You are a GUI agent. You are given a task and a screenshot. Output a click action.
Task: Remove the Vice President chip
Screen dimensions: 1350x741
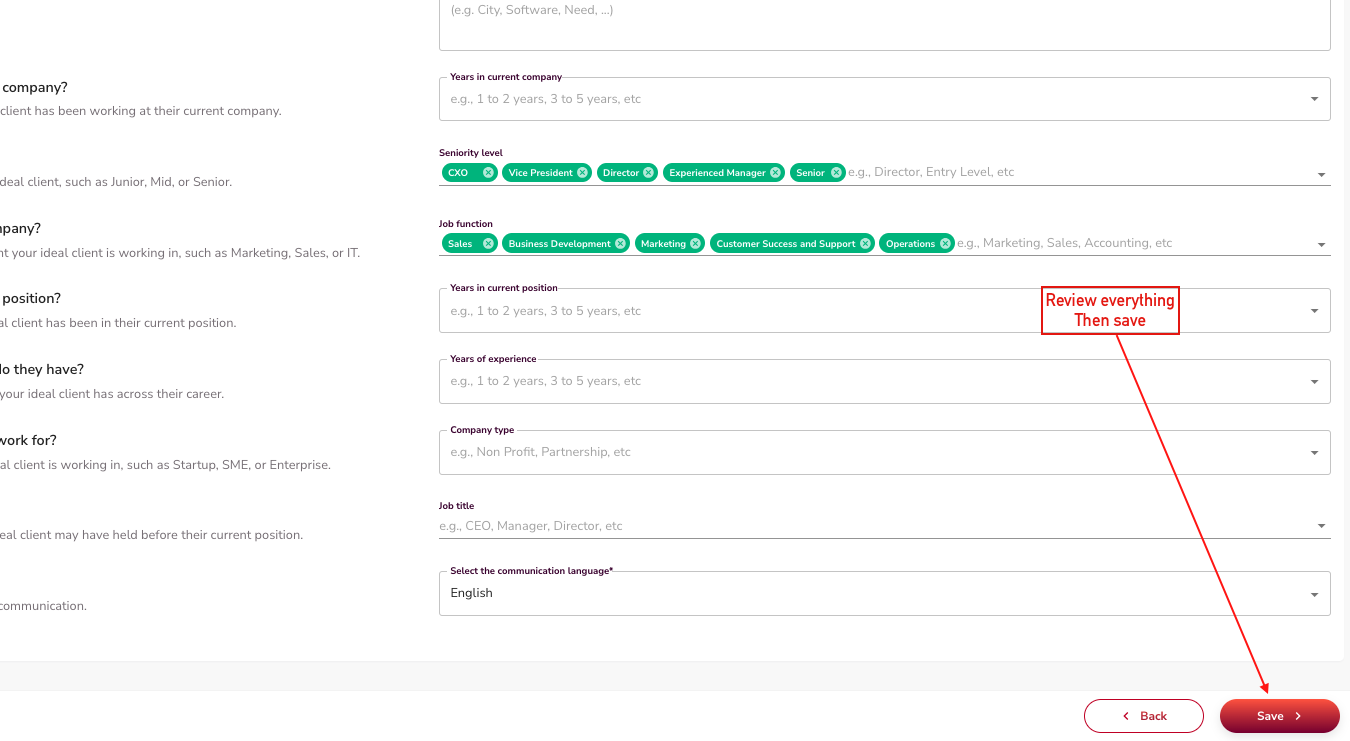point(582,173)
